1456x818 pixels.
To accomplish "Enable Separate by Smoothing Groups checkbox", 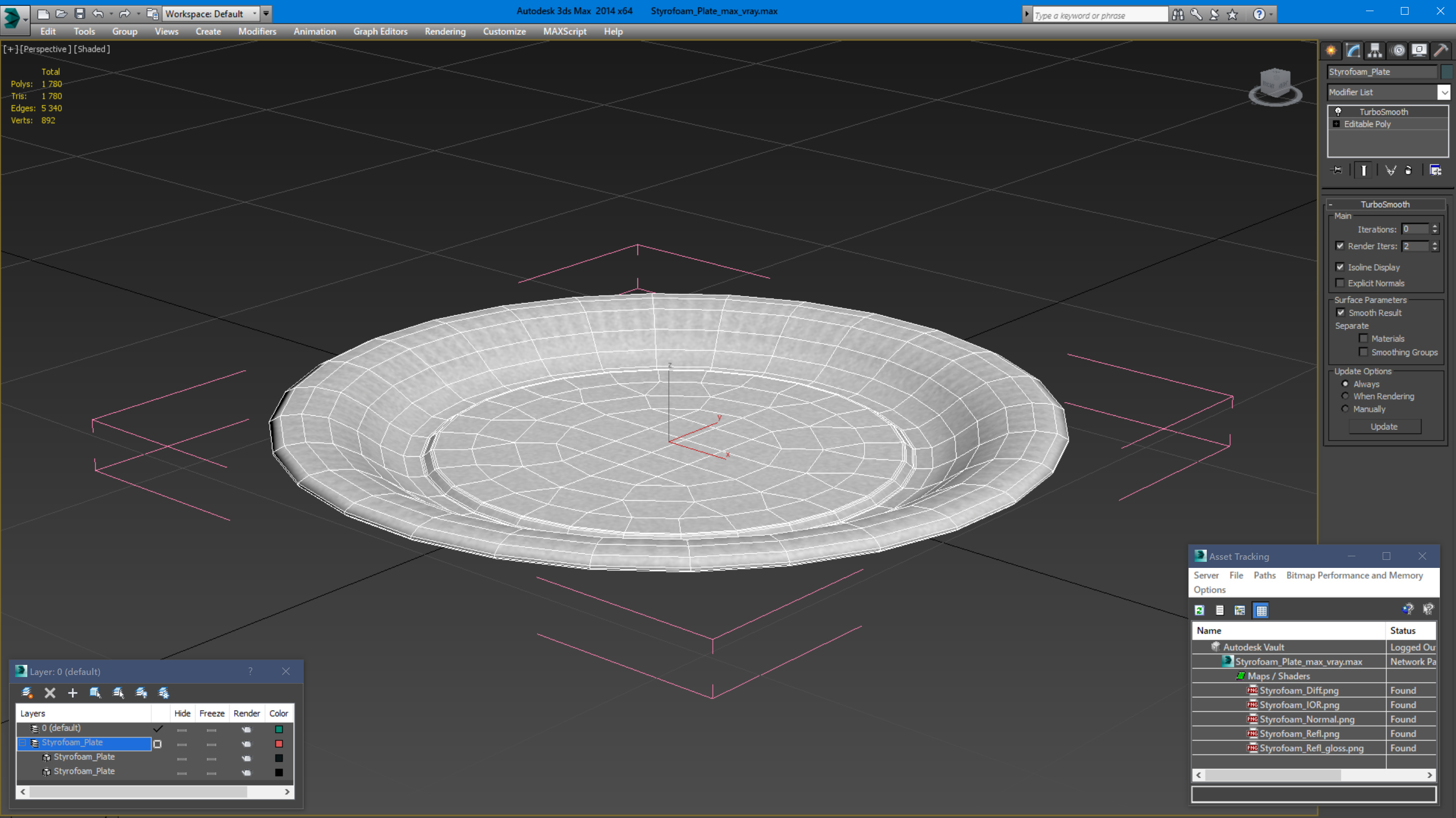I will 1363,352.
